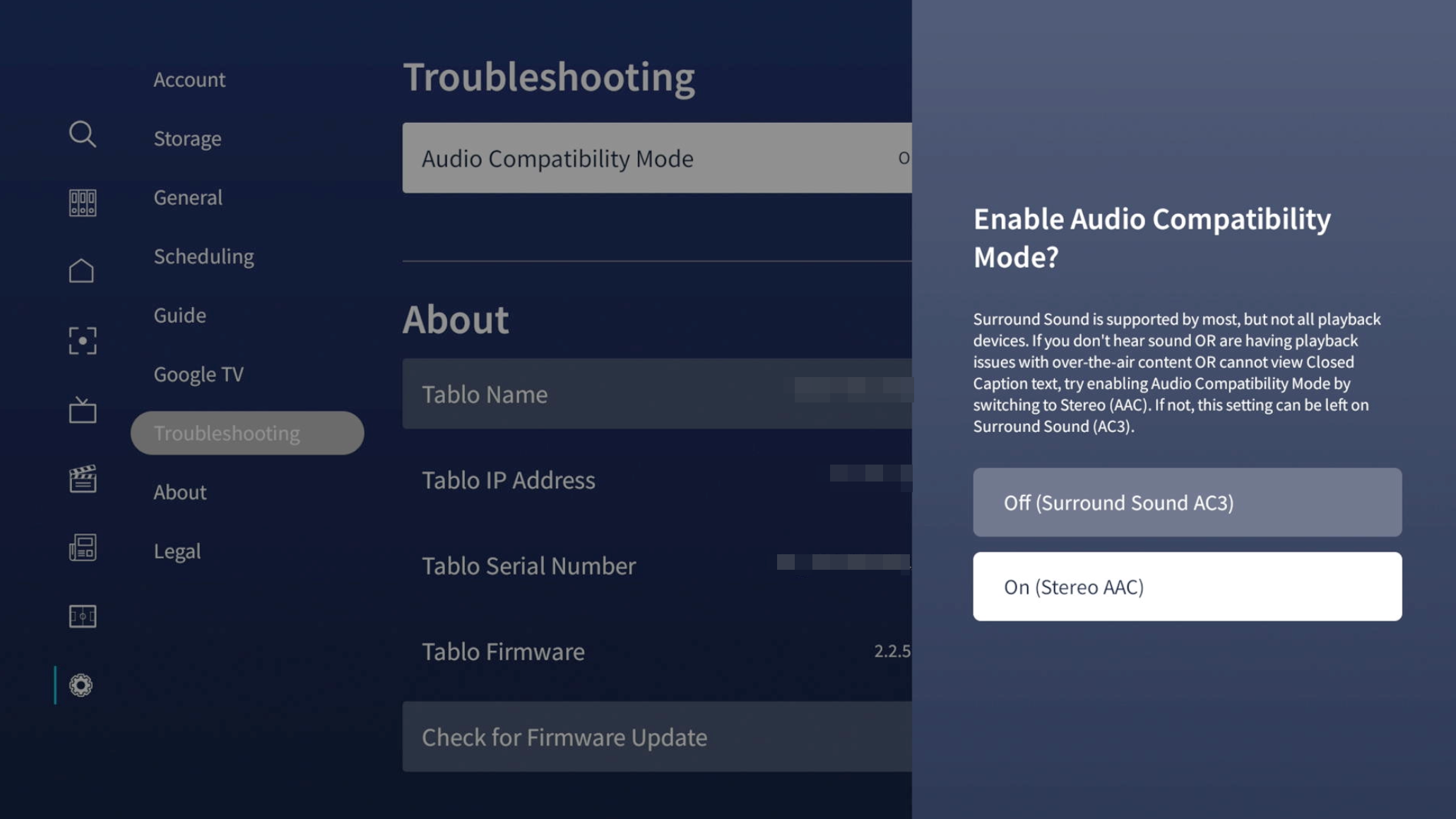
Task: Open the Live TV icon
Action: 82,409
